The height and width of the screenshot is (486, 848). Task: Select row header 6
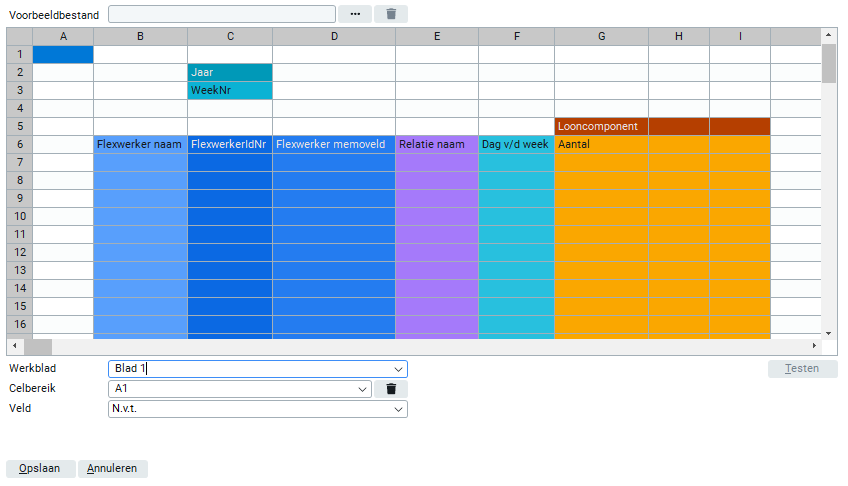click(20, 144)
